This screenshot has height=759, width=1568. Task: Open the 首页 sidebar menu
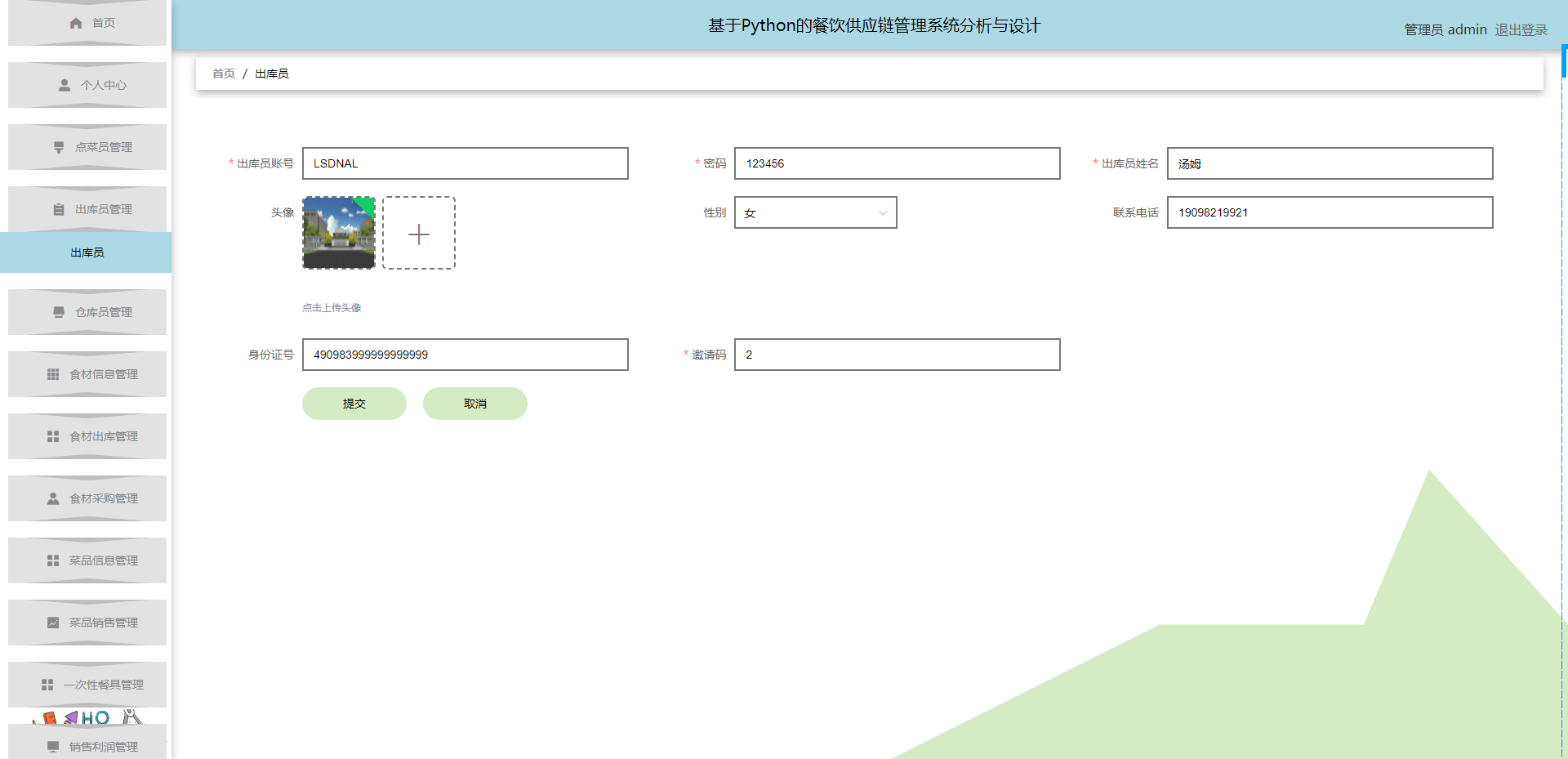(87, 23)
